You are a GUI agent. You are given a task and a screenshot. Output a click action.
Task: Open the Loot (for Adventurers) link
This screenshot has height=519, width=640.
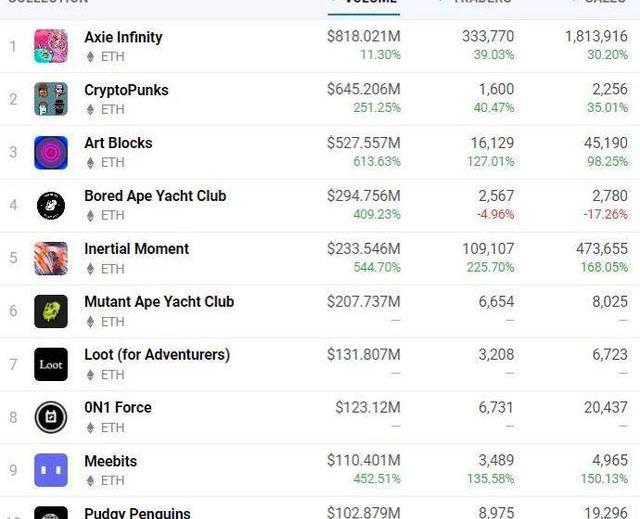pyautogui.click(x=157, y=355)
